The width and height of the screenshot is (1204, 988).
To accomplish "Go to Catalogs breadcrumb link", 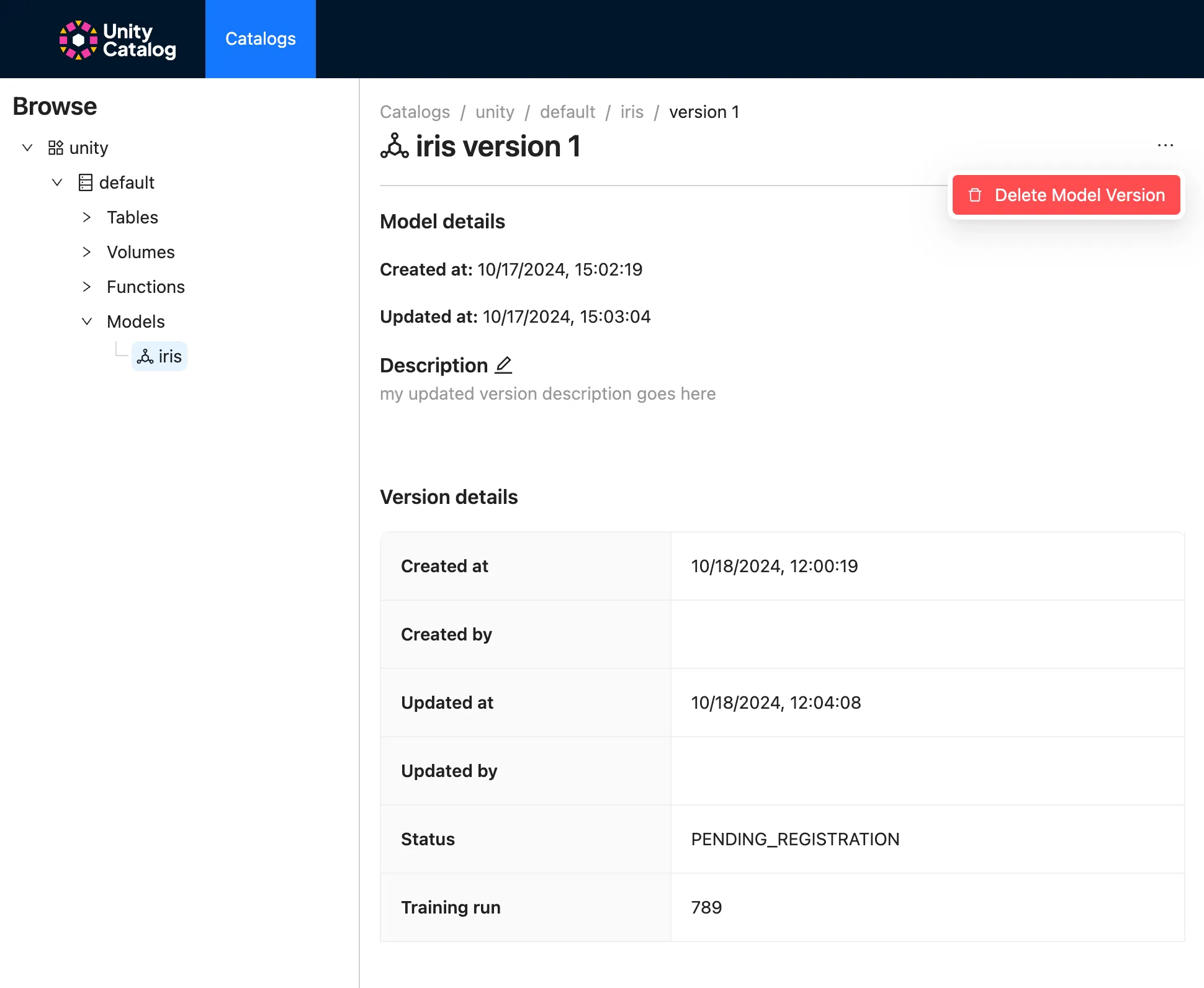I will [415, 112].
